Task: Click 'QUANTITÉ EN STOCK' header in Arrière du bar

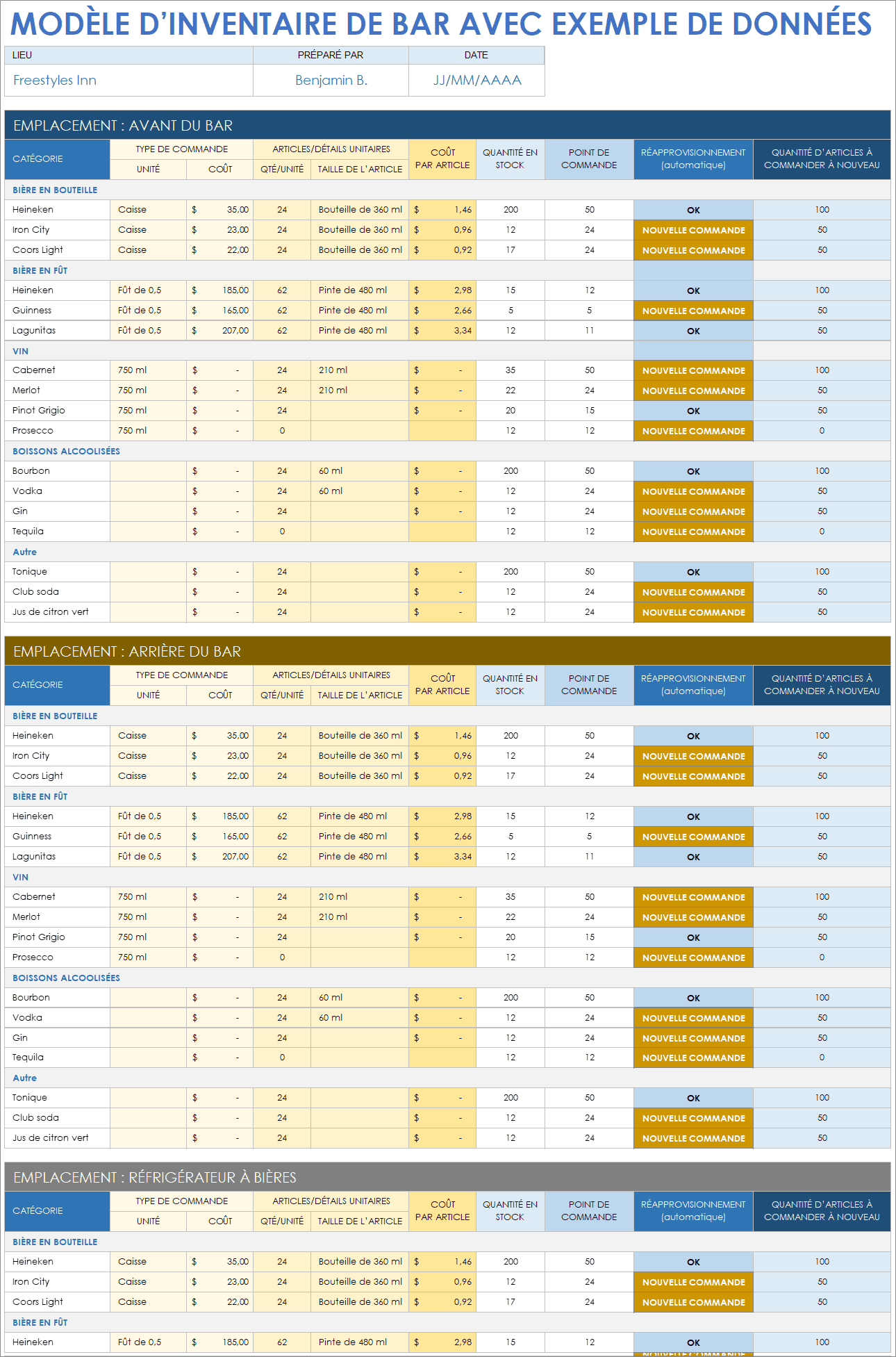Action: point(510,685)
